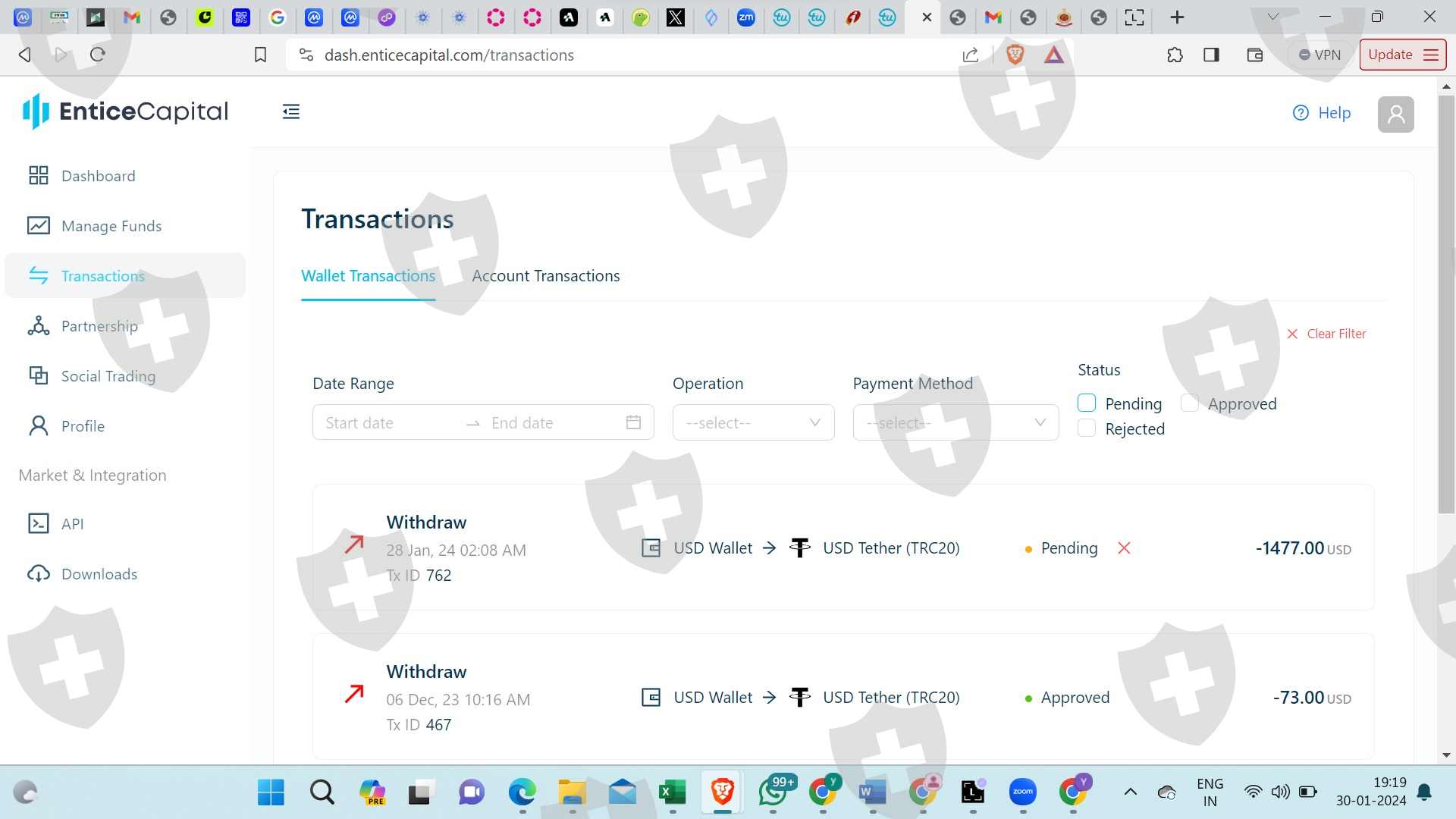Open the browser wallet icon
The height and width of the screenshot is (819, 1456).
pyautogui.click(x=1254, y=55)
